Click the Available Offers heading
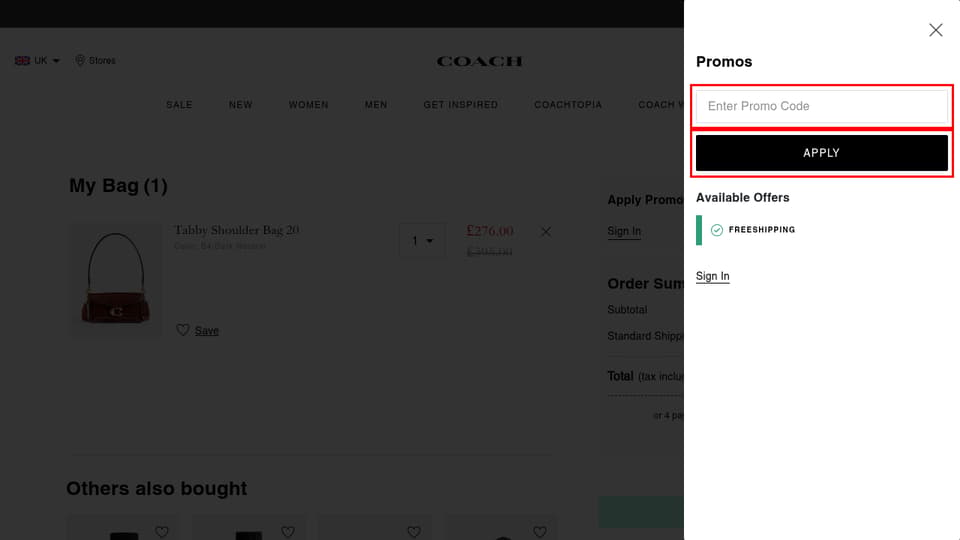This screenshot has width=960, height=540. pyautogui.click(x=742, y=198)
